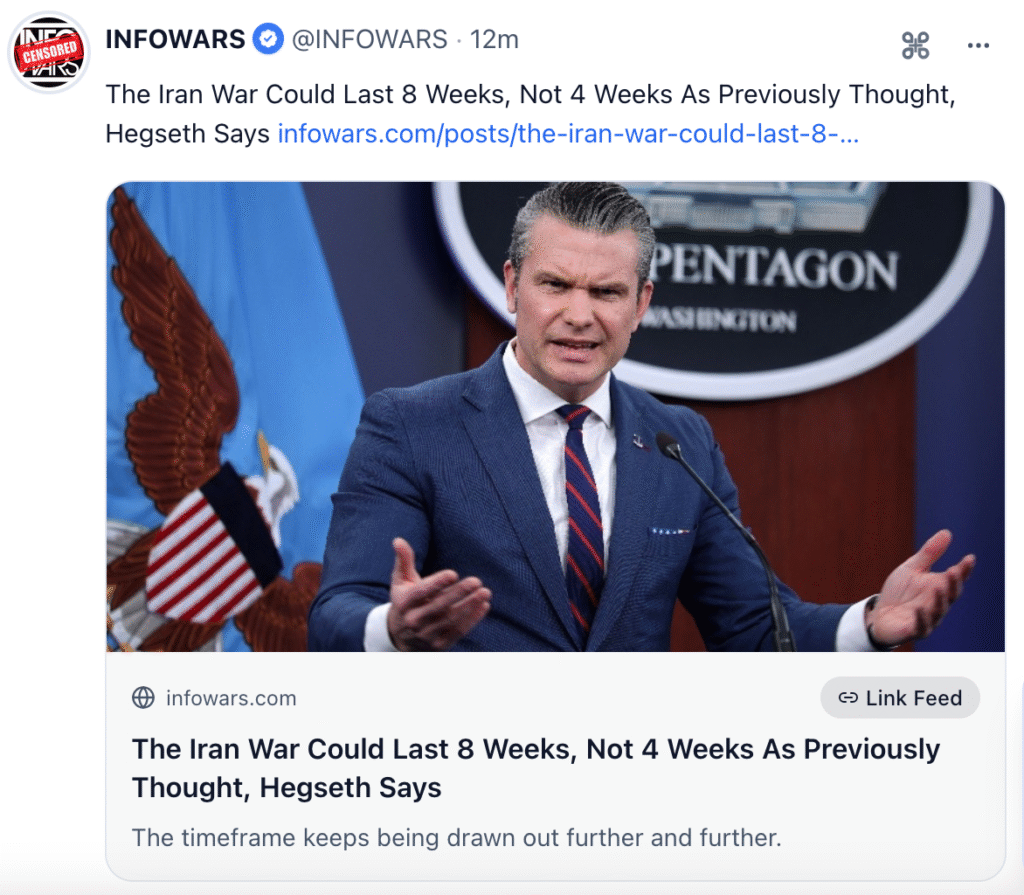The height and width of the screenshot is (895, 1024).
Task: Click the globe icon beside infowars.com
Action: click(143, 698)
